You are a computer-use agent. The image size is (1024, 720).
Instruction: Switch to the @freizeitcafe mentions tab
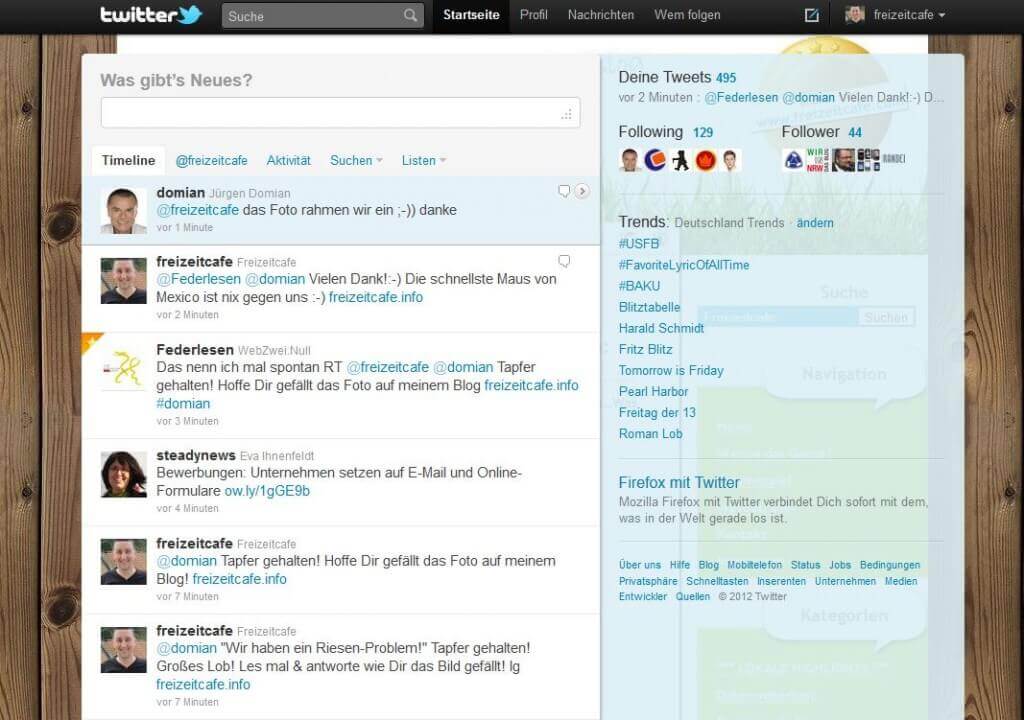coord(212,161)
